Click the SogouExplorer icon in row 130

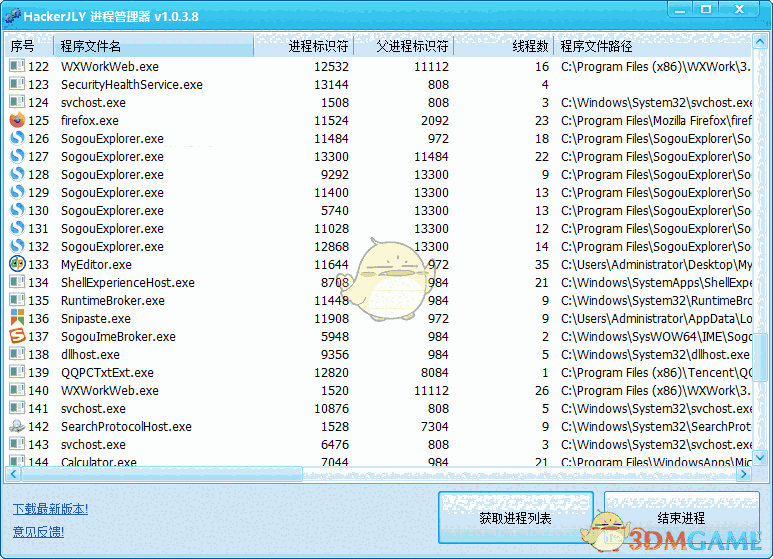[x=17, y=210]
